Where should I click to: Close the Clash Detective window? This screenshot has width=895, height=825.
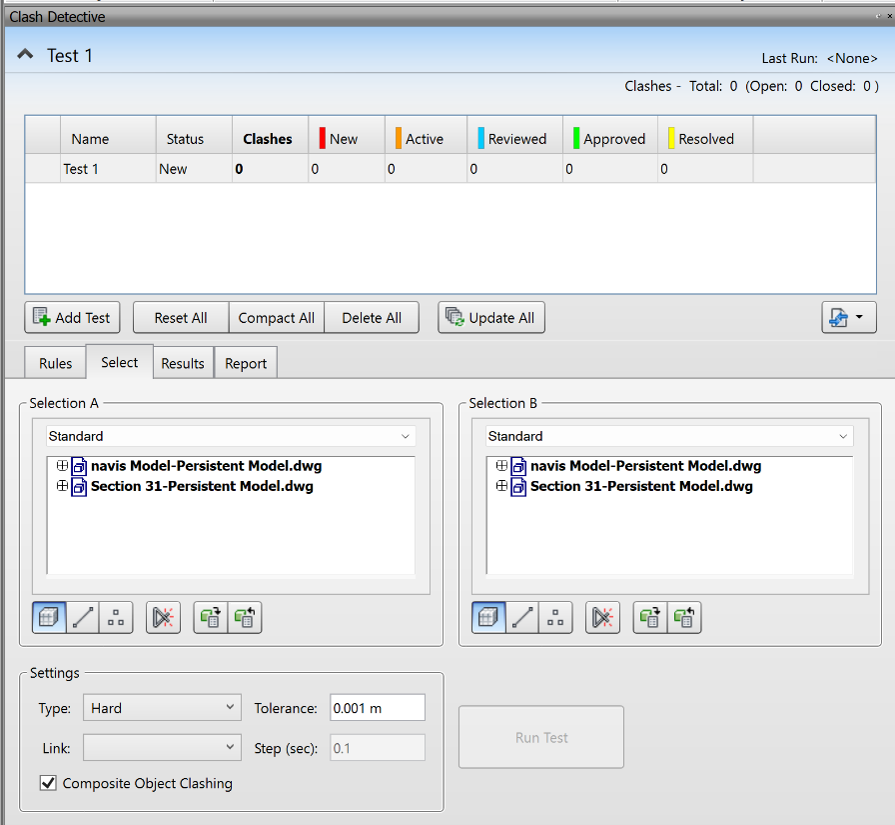(x=889, y=16)
